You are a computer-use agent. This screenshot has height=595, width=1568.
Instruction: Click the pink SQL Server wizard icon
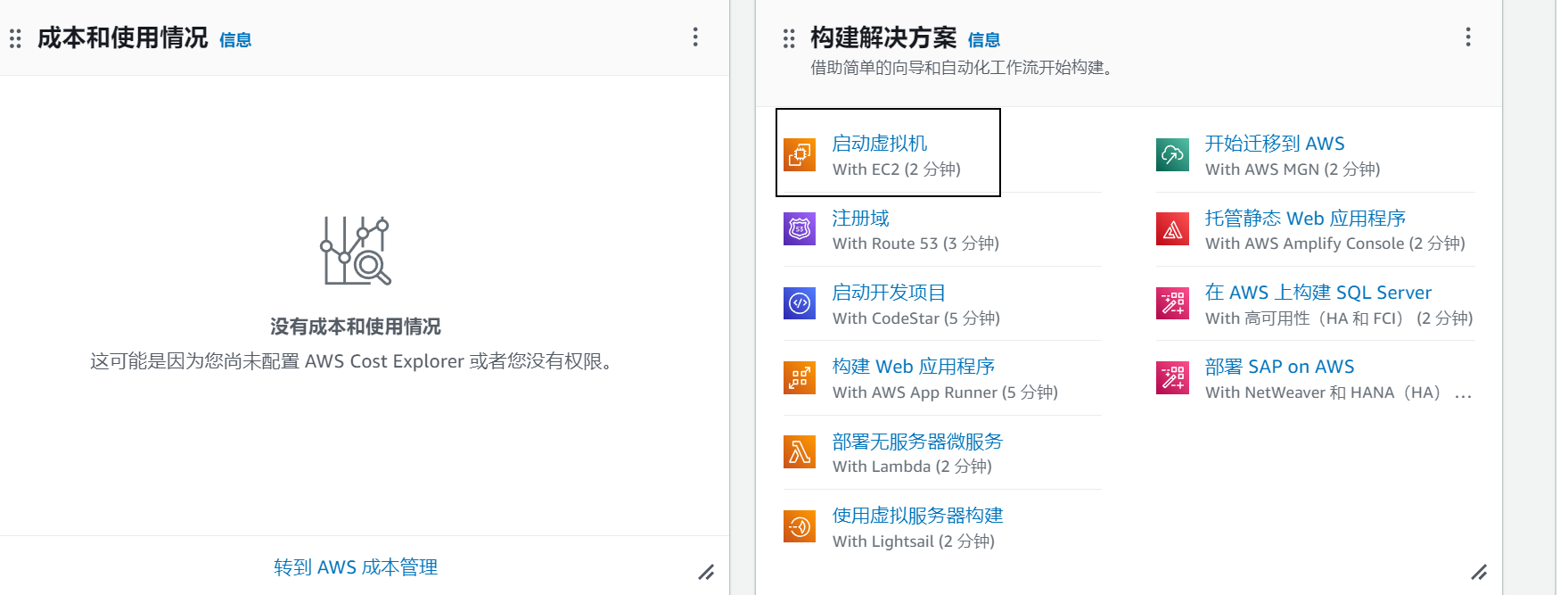tap(1172, 303)
